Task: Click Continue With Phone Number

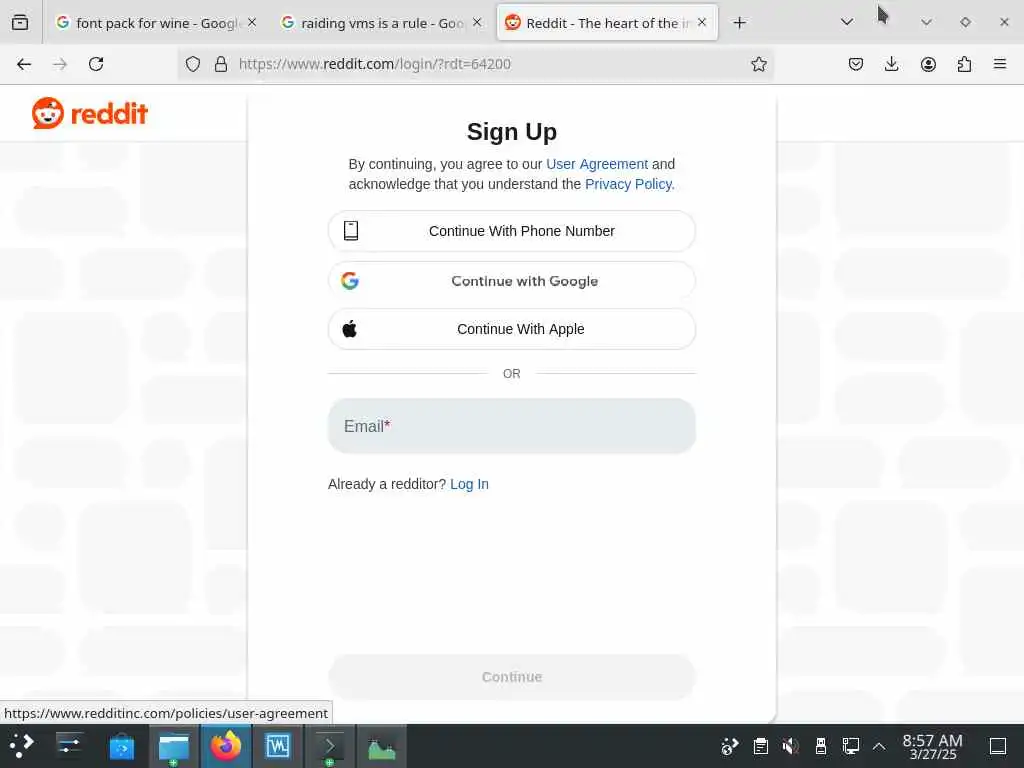Action: 512,231
